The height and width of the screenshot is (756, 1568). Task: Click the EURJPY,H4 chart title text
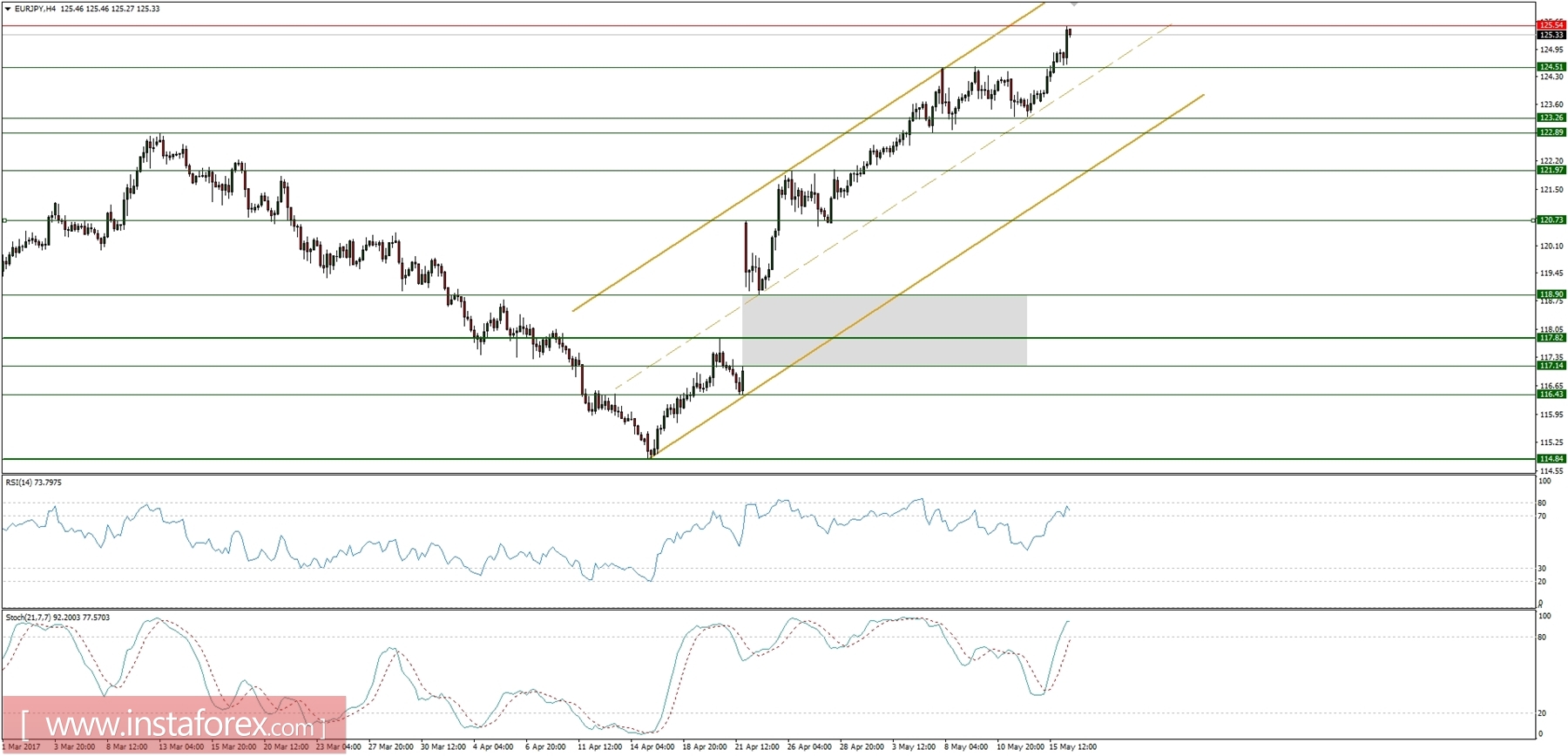(x=36, y=9)
